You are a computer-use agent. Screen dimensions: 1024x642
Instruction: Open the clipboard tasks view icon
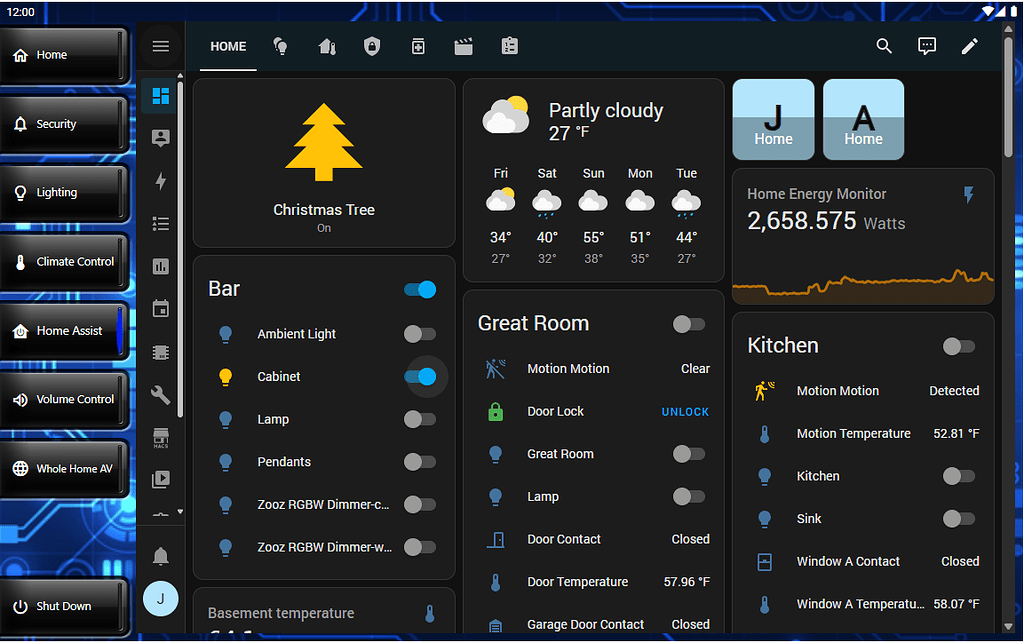click(x=509, y=46)
